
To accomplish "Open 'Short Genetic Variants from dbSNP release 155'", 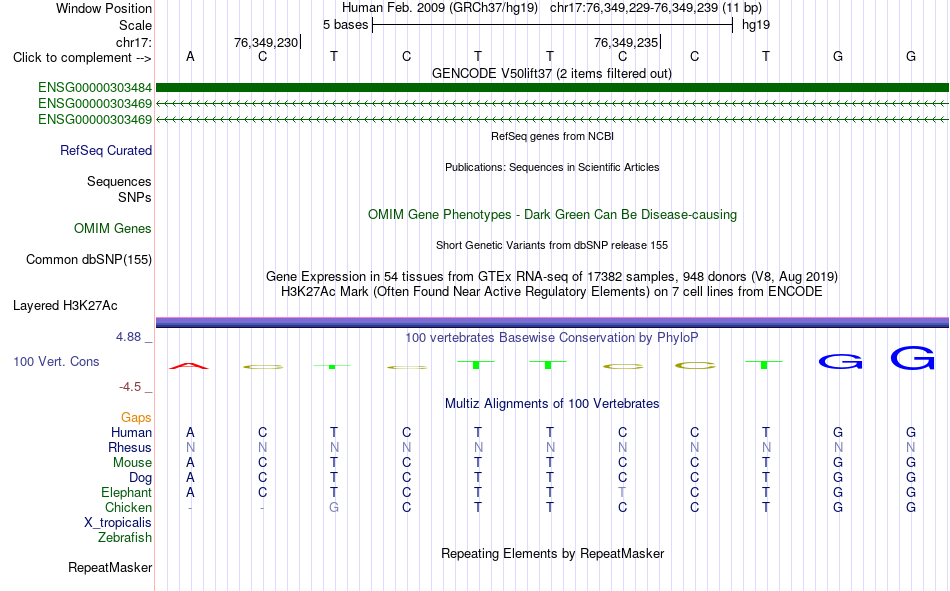I will (552, 245).
